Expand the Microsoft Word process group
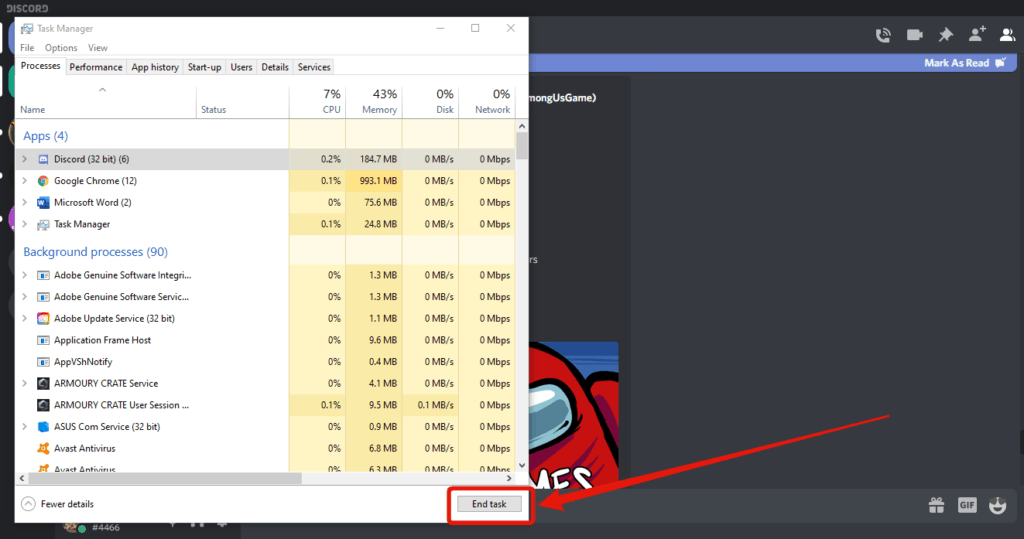This screenshot has width=1024, height=539. (25, 203)
